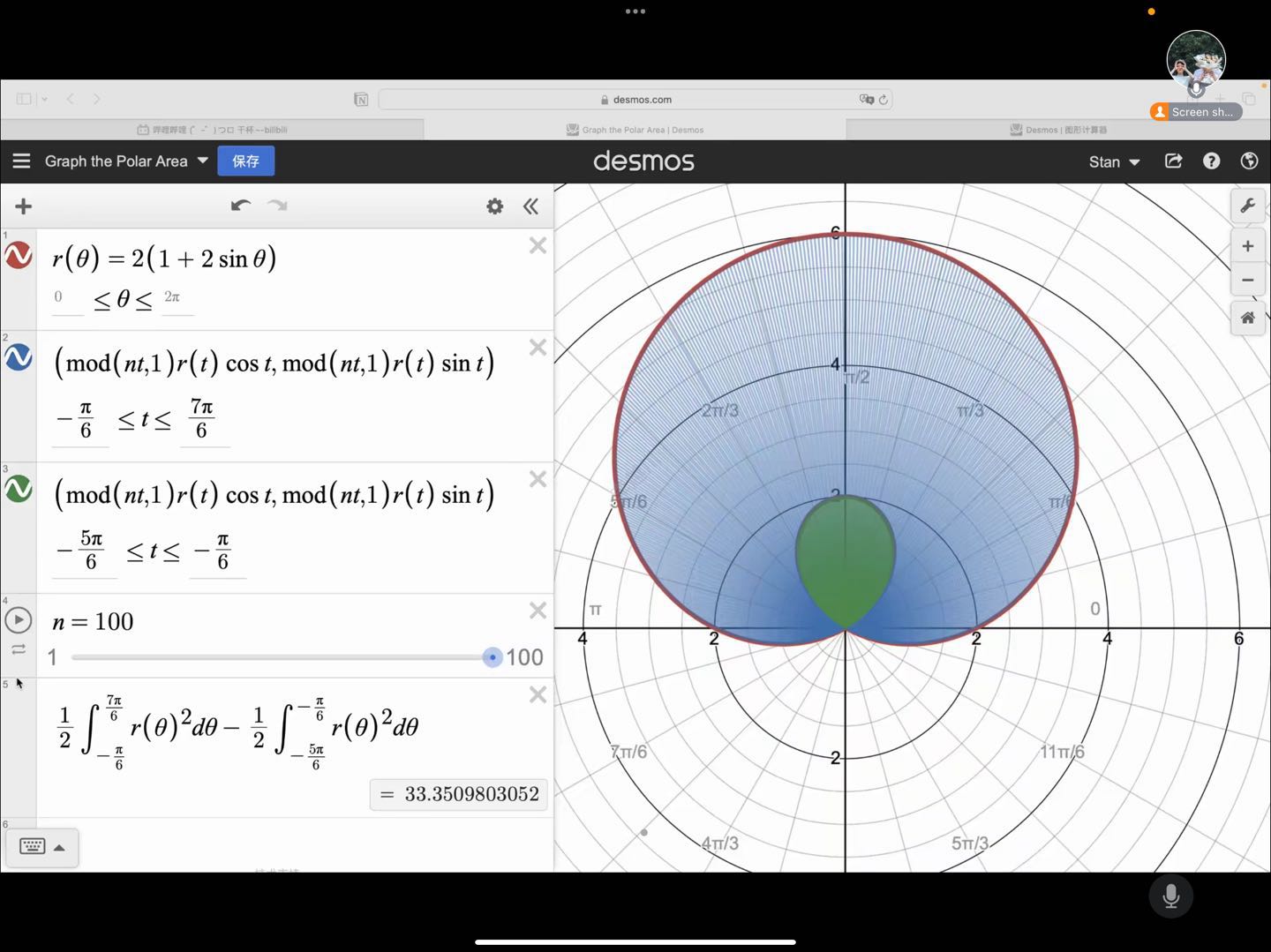
Task: Open the Desmos hamburger menu
Action: 21,161
